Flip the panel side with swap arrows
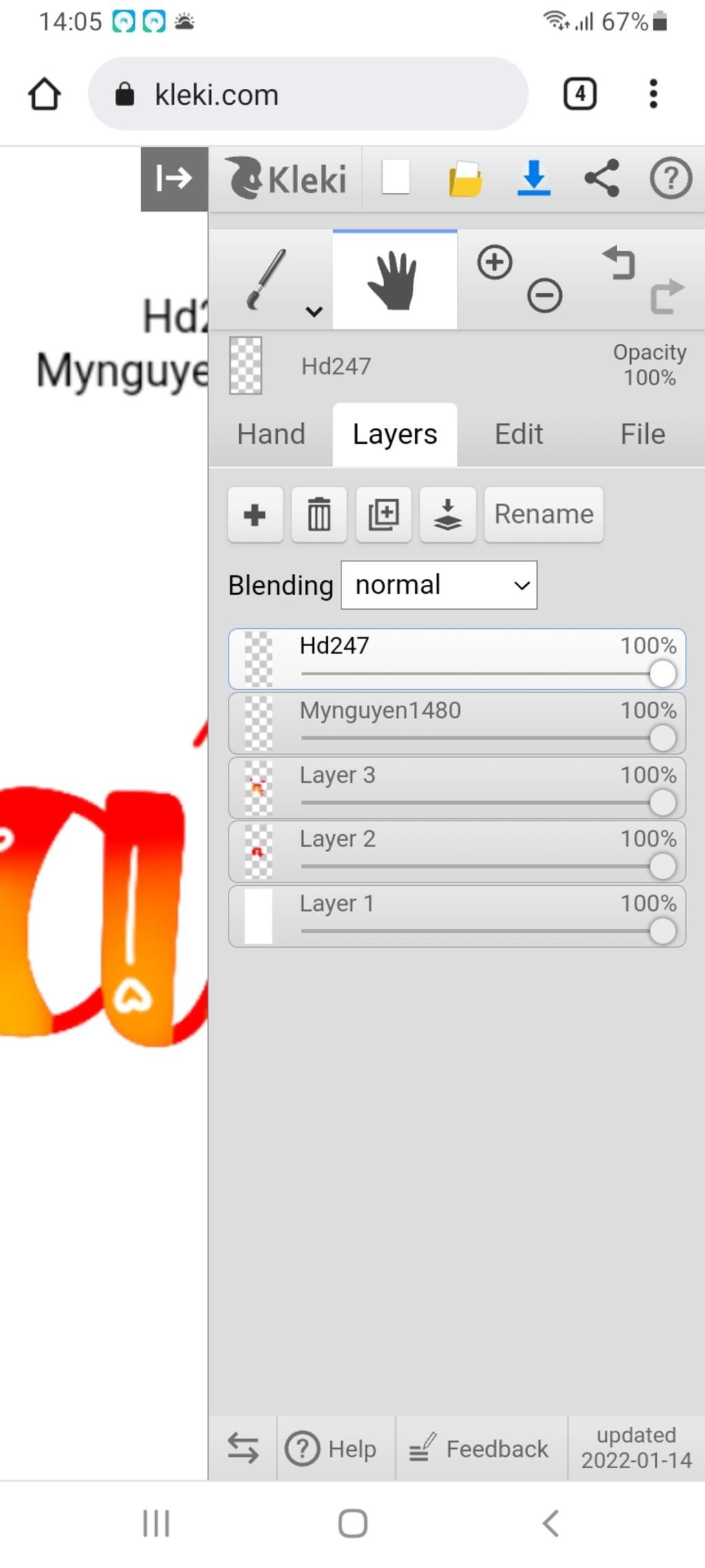705x1568 pixels. pos(243,1447)
